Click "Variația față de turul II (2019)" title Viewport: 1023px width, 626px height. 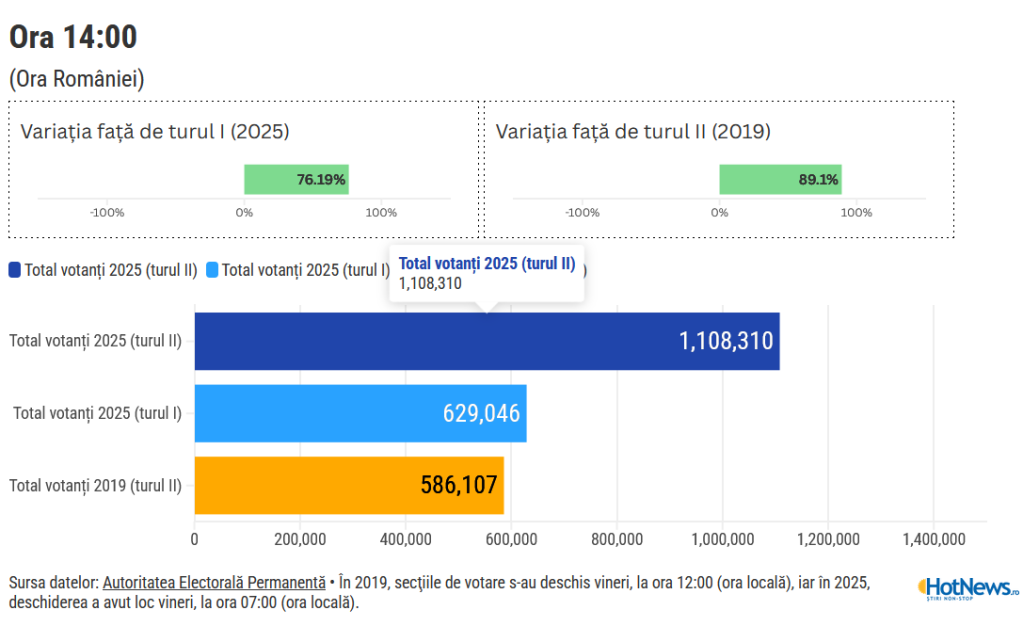tap(633, 131)
